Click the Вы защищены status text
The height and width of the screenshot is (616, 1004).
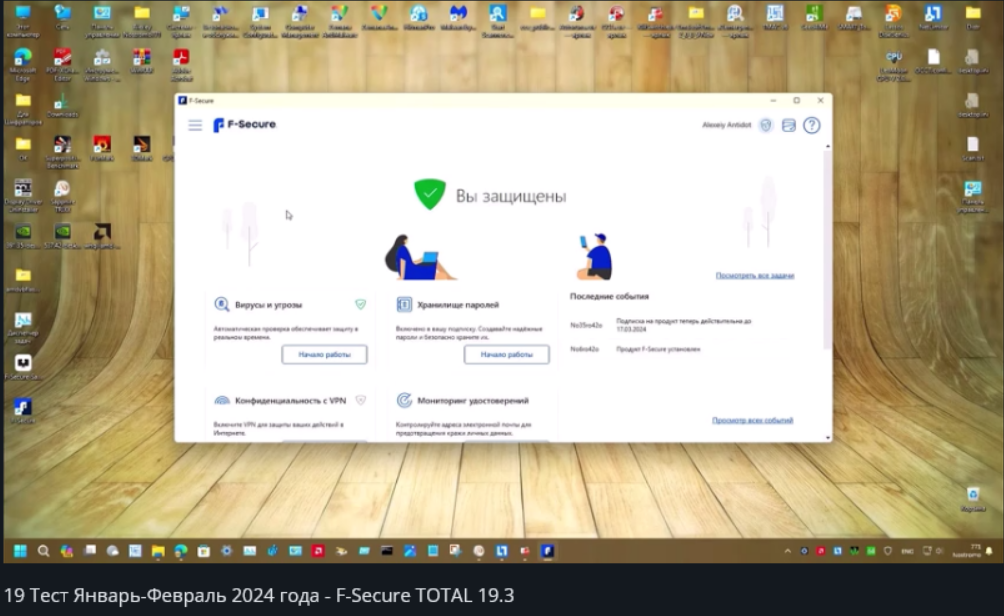click(x=511, y=196)
